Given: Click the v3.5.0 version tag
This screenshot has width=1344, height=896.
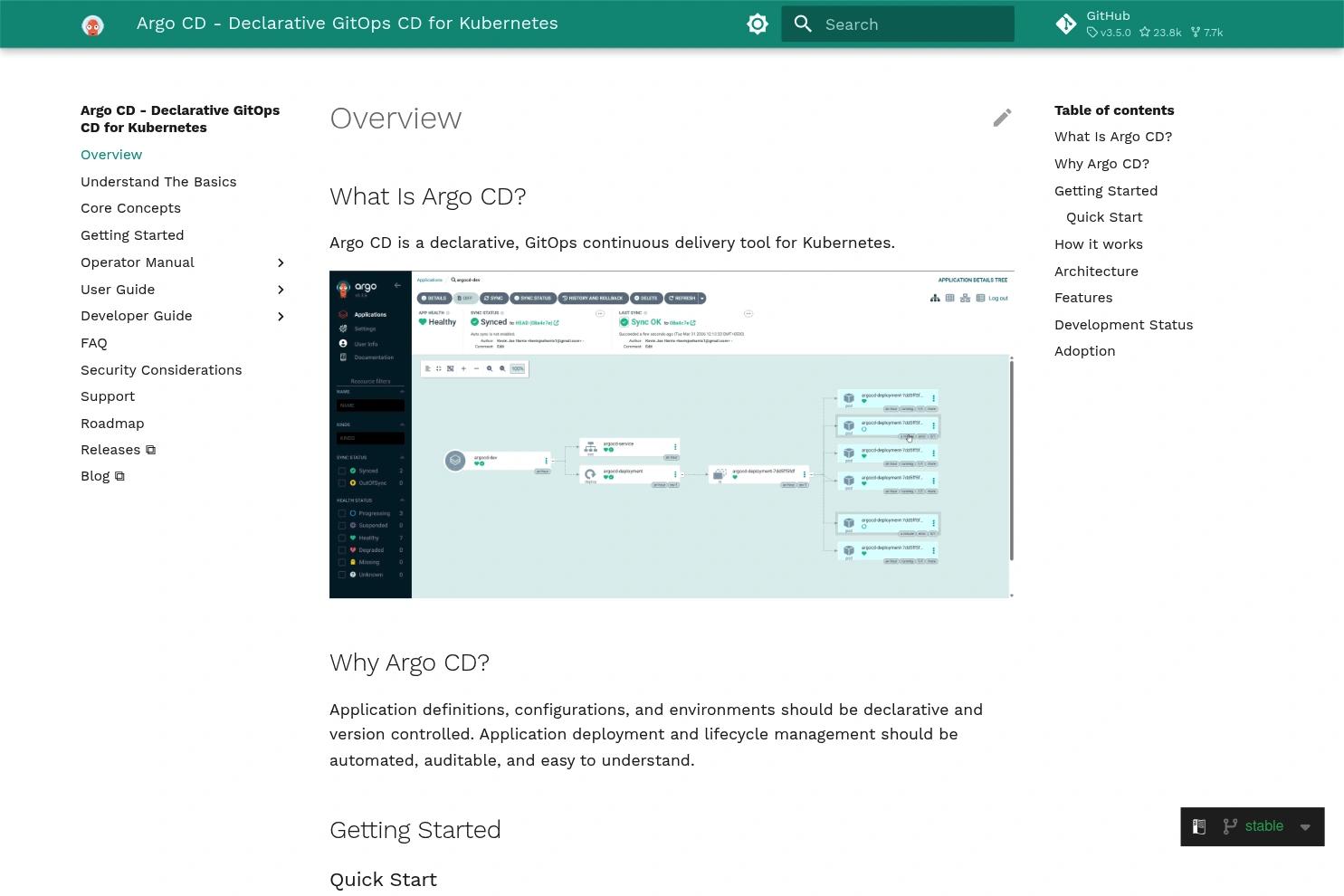Looking at the screenshot, I should click(1109, 33).
